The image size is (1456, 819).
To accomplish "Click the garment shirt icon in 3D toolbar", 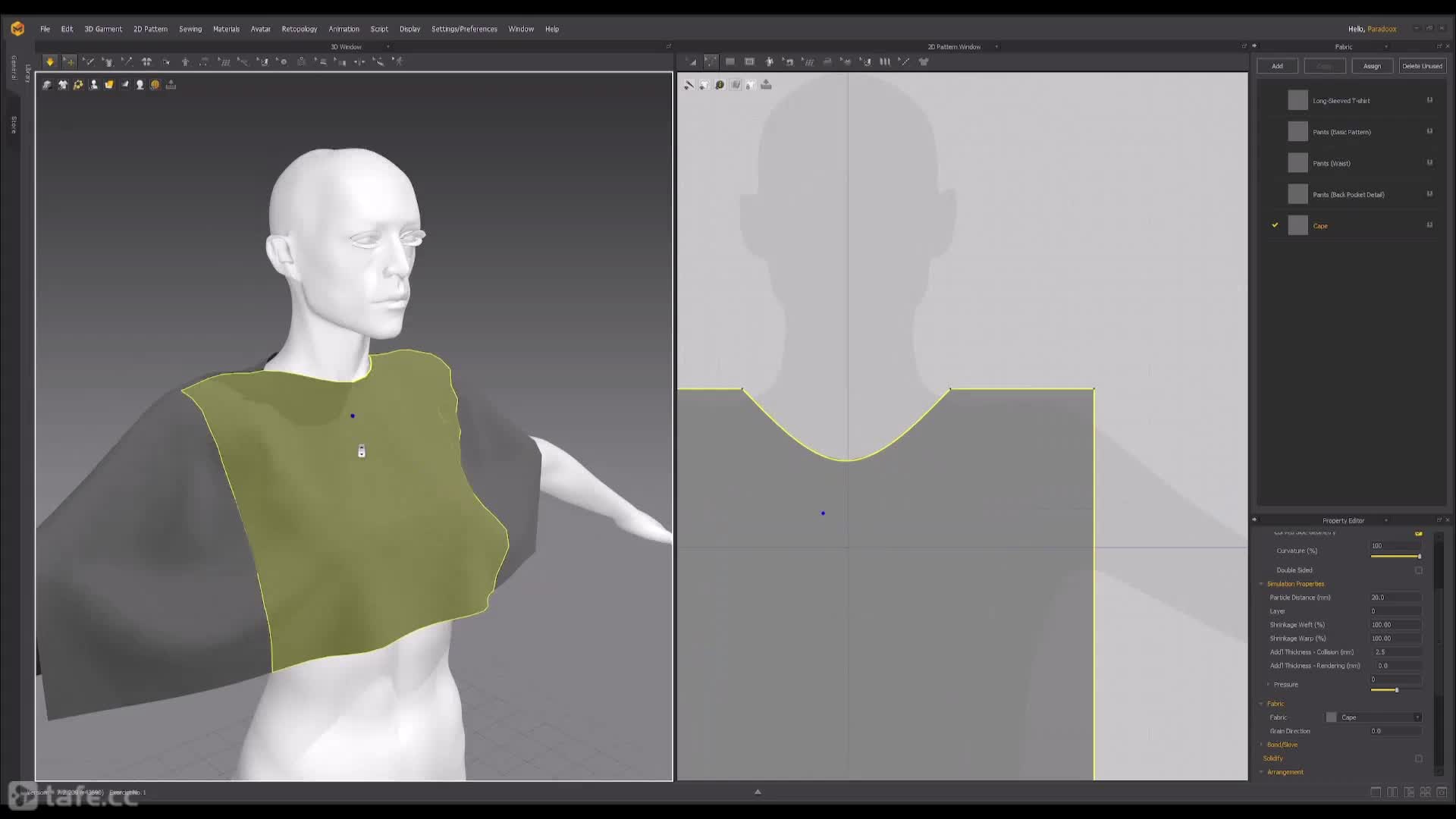I will (x=108, y=61).
